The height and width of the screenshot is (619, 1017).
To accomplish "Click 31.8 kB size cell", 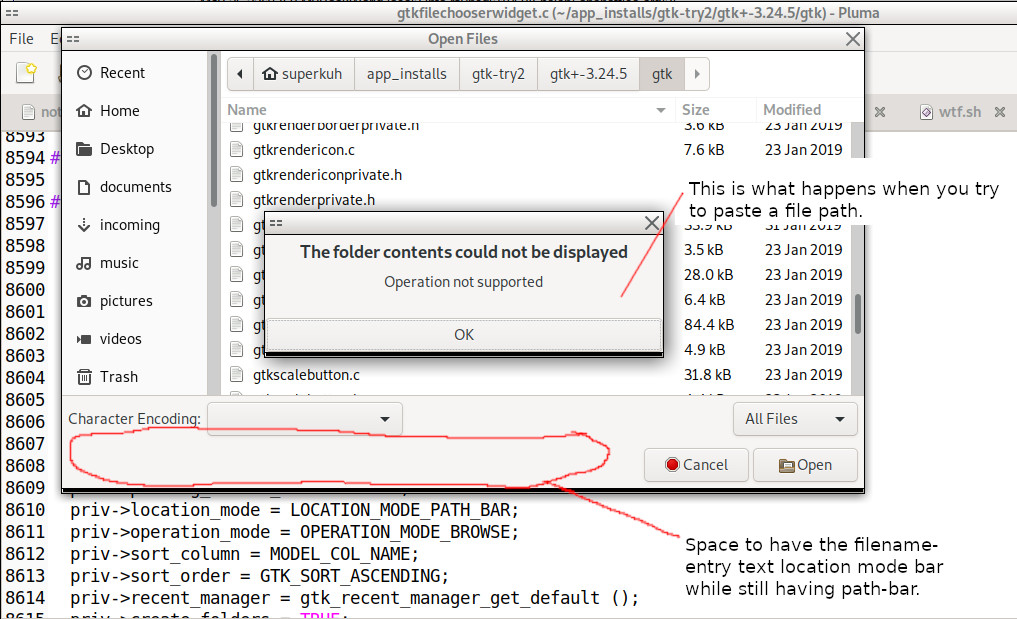I will (707, 375).
